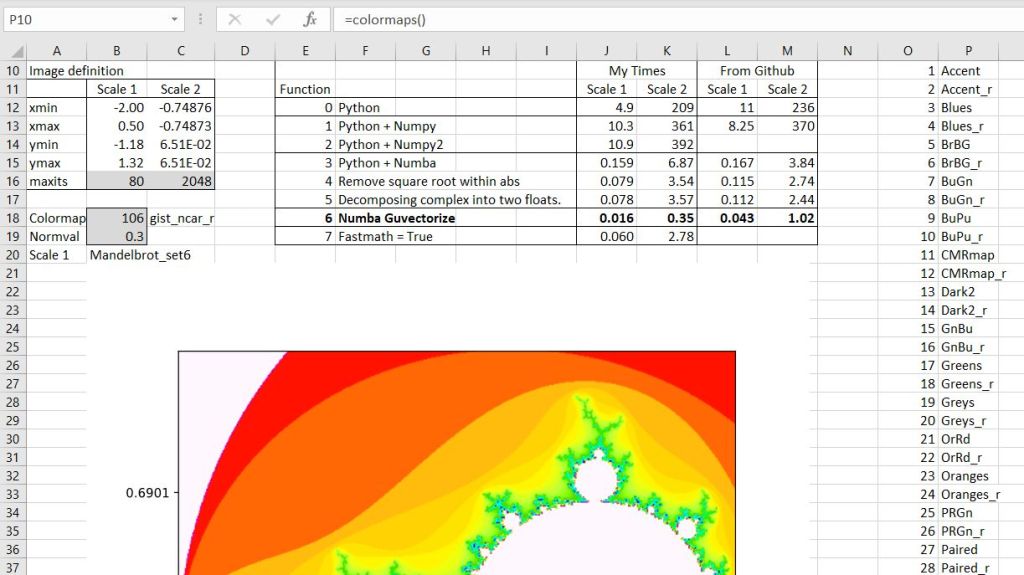Open the Name Box dropdown arrow
Image resolution: width=1024 pixels, height=575 pixels.
point(175,19)
